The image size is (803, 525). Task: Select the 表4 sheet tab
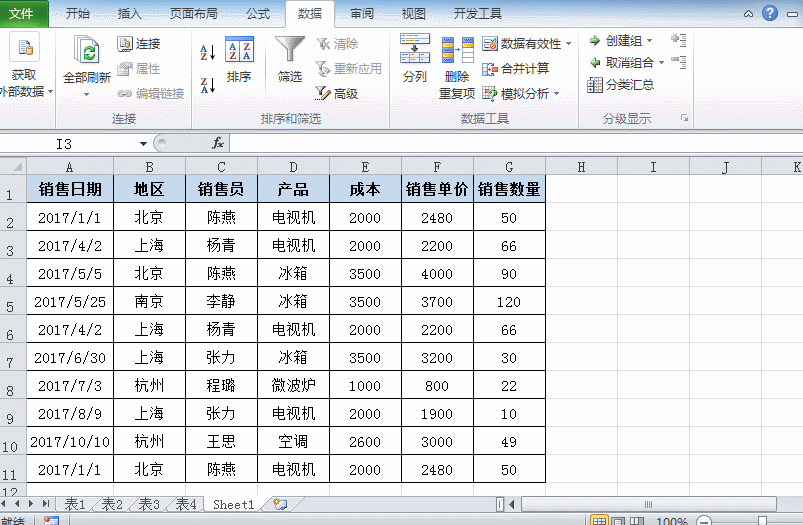pos(186,505)
